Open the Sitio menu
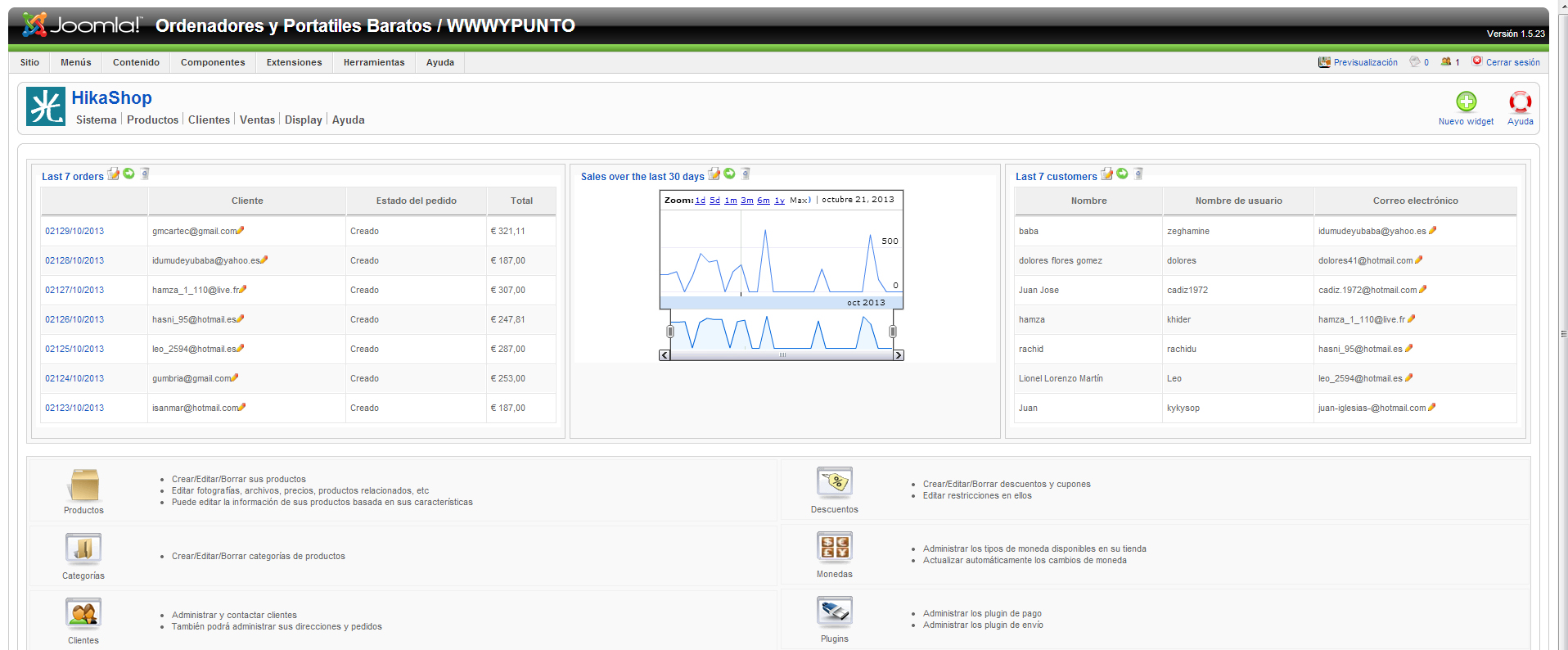Viewport: 1568px width, 650px height. (x=29, y=62)
